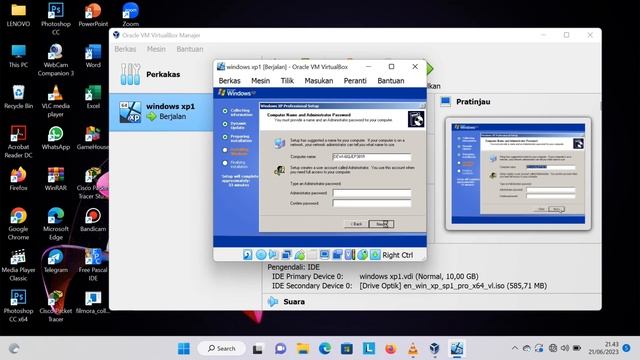Image resolution: width=640 pixels, height=360 pixels.
Task: Open Zoom desktop shortcut
Action: [131, 16]
